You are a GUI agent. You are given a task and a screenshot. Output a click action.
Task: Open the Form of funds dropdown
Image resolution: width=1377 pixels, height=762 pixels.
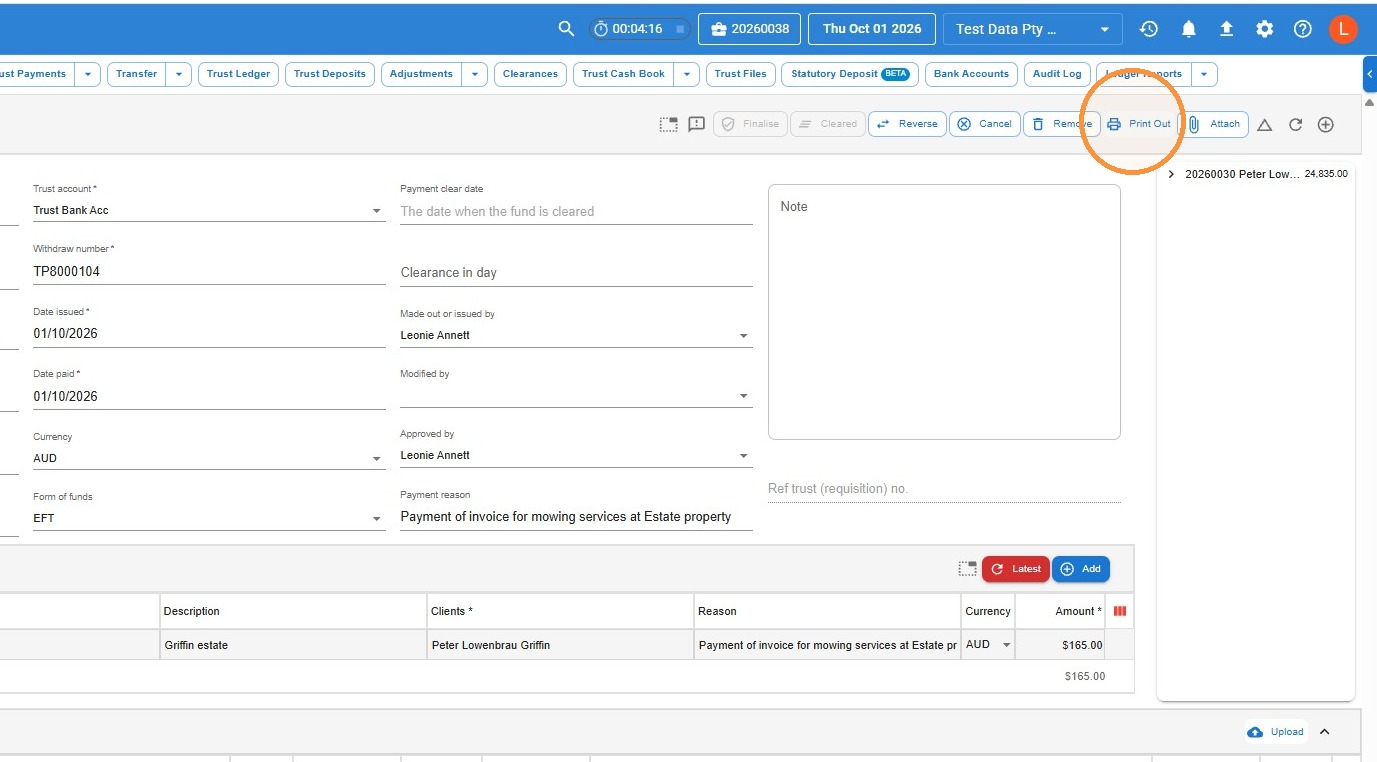pyautogui.click(x=209, y=518)
